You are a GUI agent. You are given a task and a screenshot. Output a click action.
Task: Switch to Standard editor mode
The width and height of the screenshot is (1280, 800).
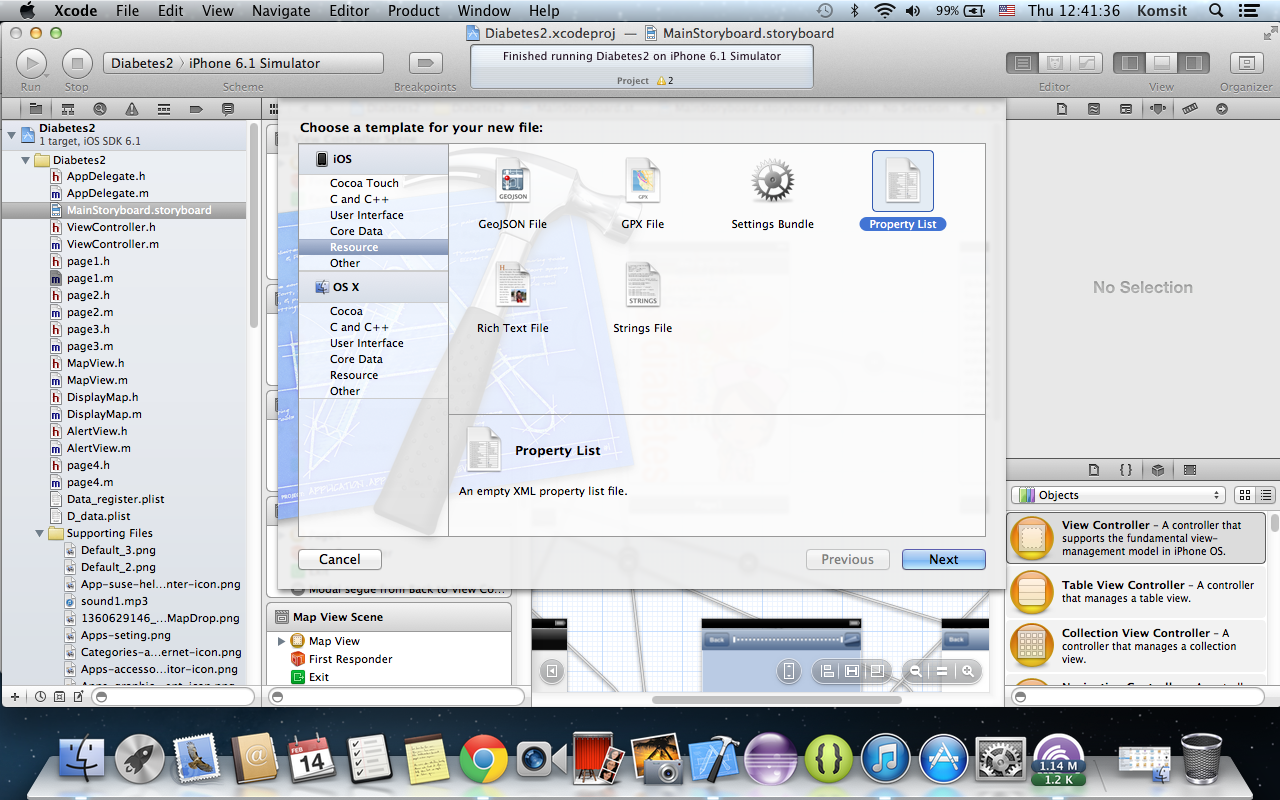coord(1023,63)
